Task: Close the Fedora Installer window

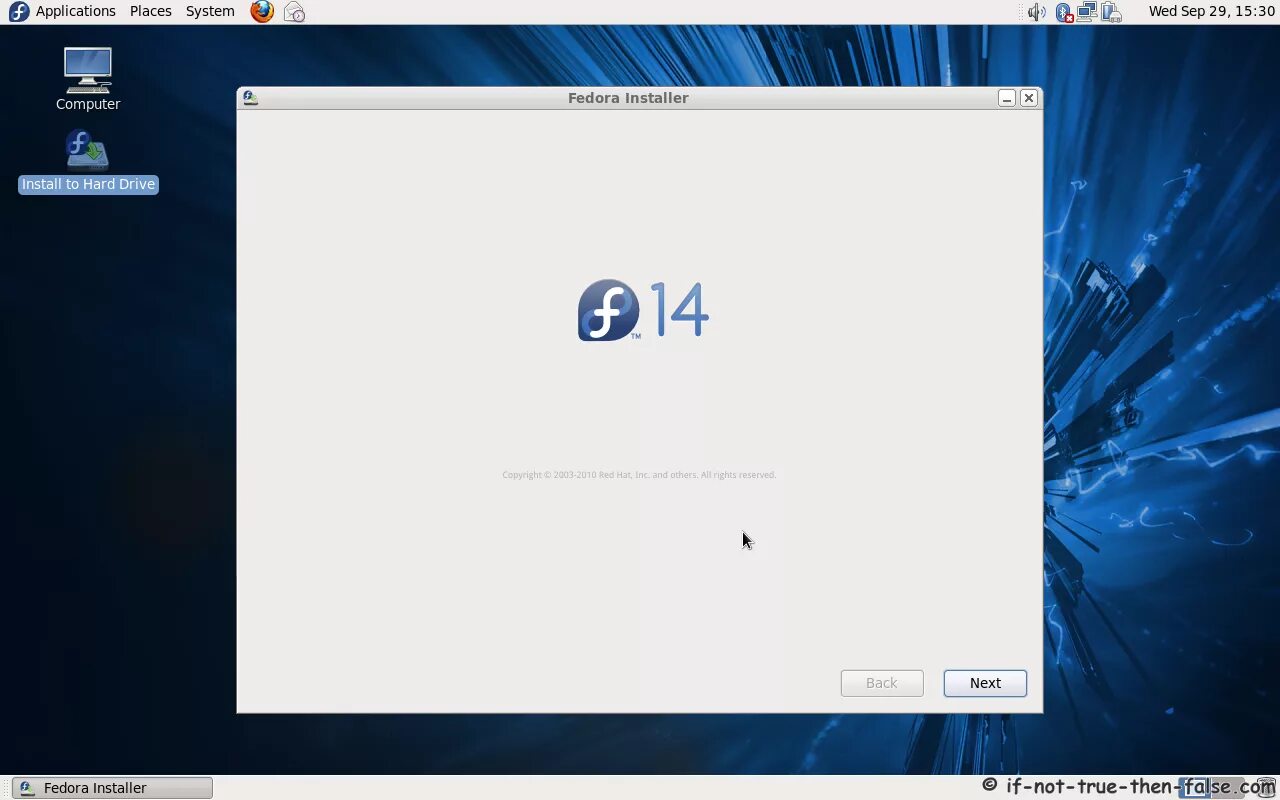Action: [x=1028, y=98]
